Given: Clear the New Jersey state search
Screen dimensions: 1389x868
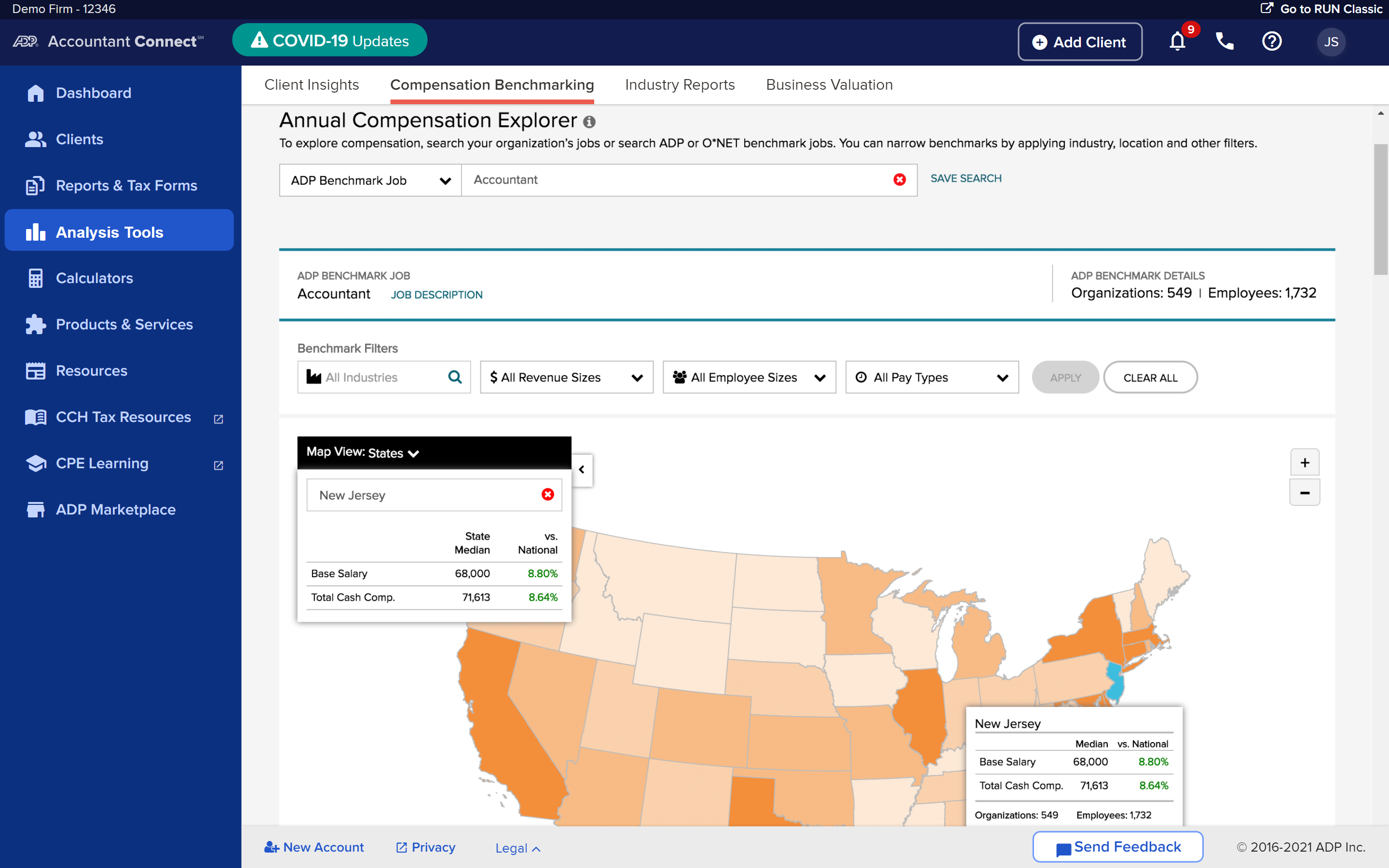Looking at the screenshot, I should pos(547,494).
